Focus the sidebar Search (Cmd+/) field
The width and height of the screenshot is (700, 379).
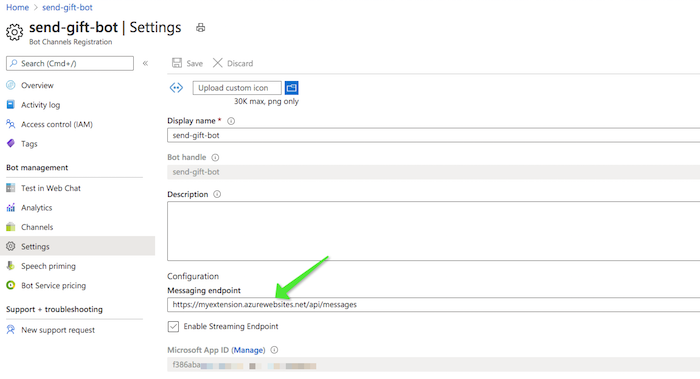point(70,63)
